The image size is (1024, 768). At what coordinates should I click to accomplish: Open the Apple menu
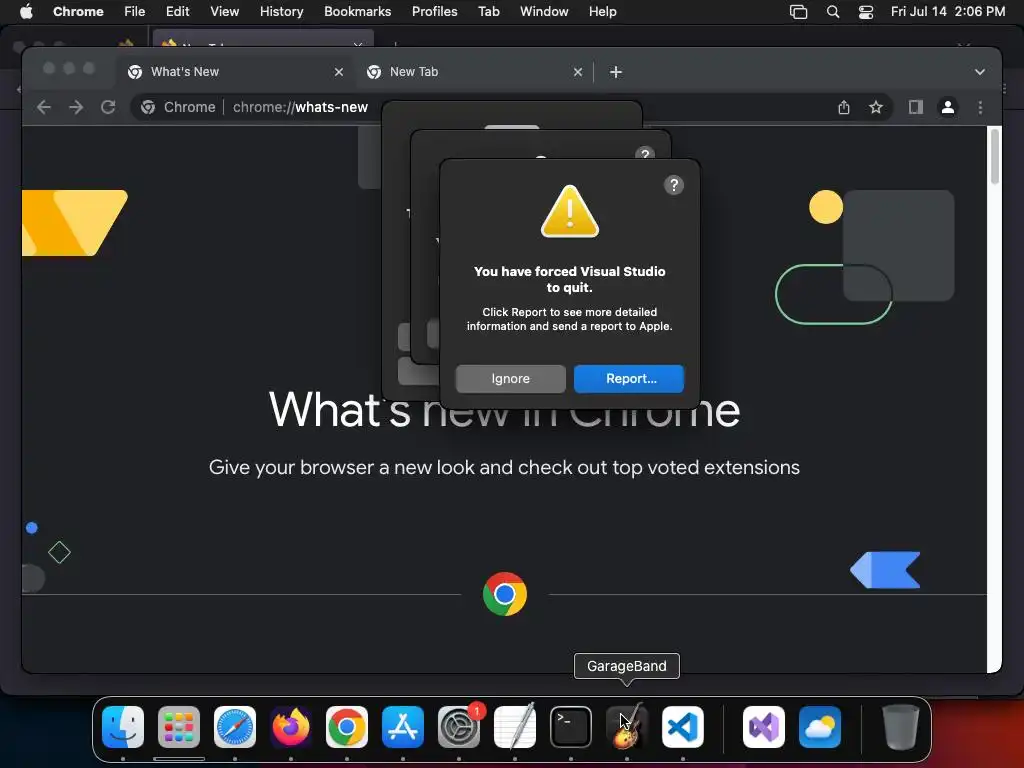[26, 12]
